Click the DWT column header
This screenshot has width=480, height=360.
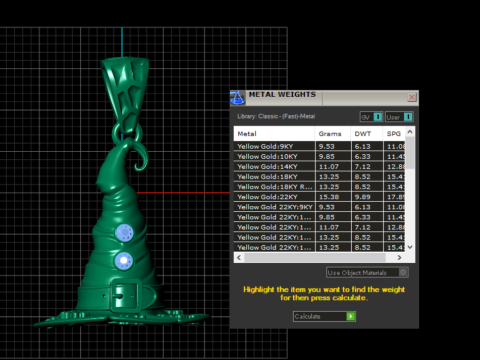click(367, 134)
